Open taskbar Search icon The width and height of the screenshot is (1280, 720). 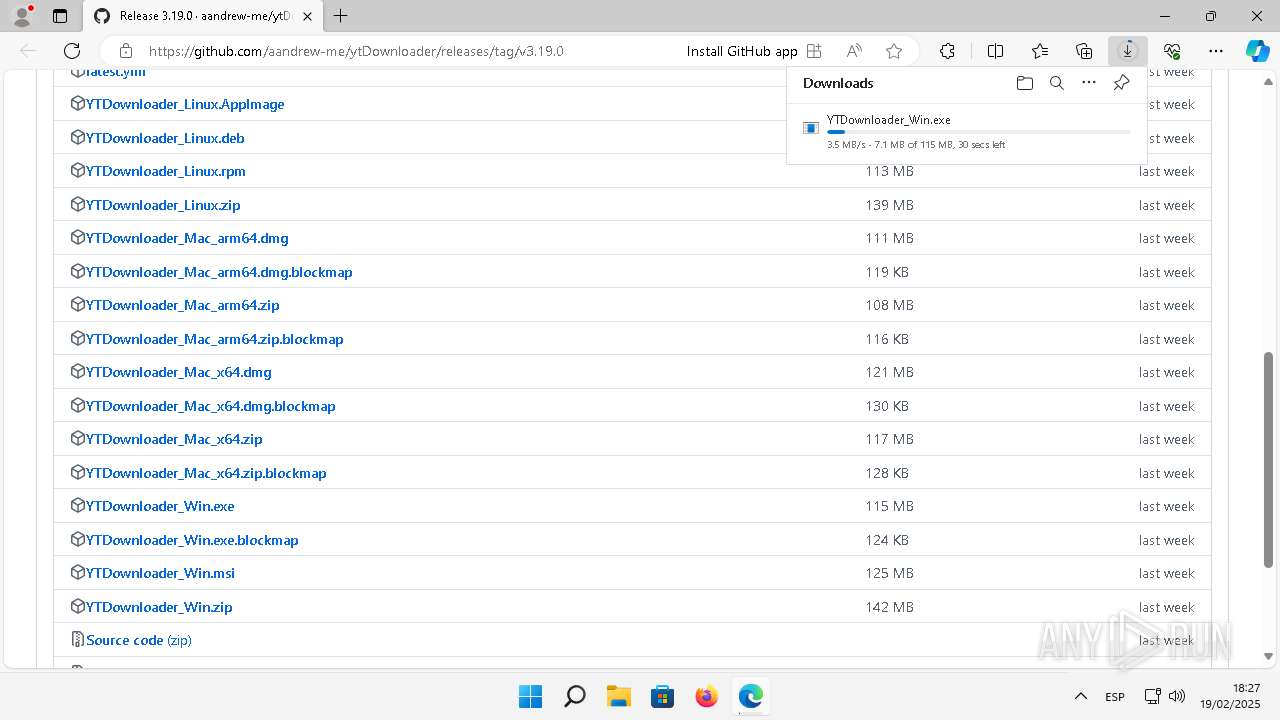574,696
